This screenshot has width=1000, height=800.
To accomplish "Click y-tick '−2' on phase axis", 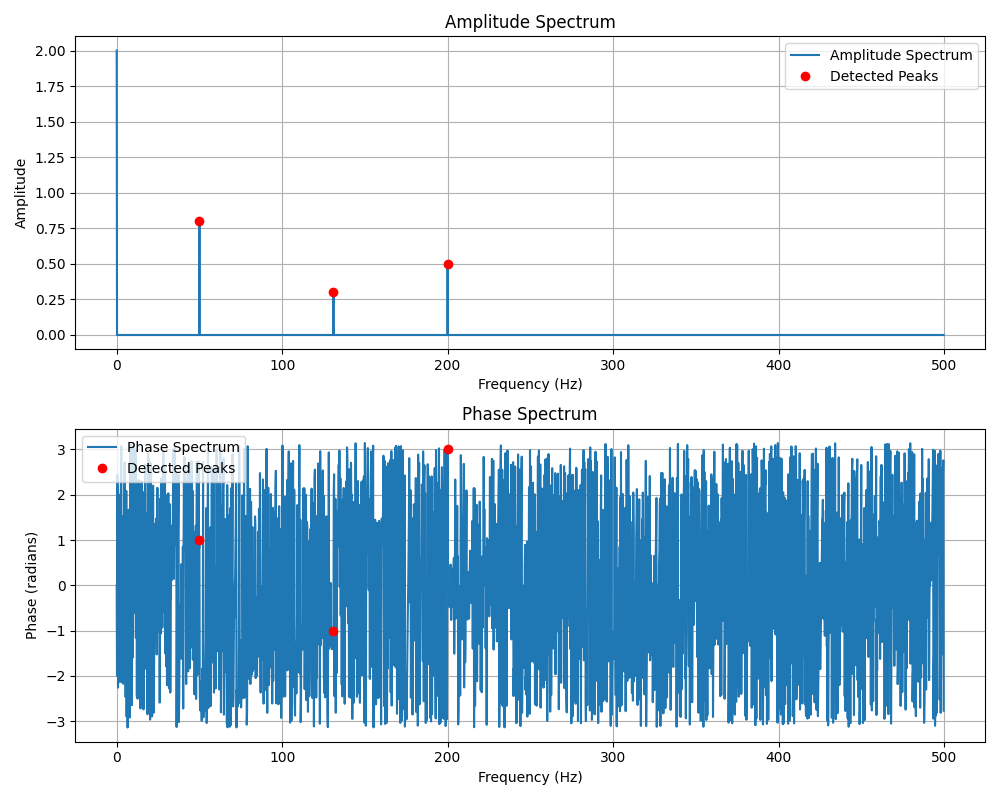I will click(x=56, y=677).
